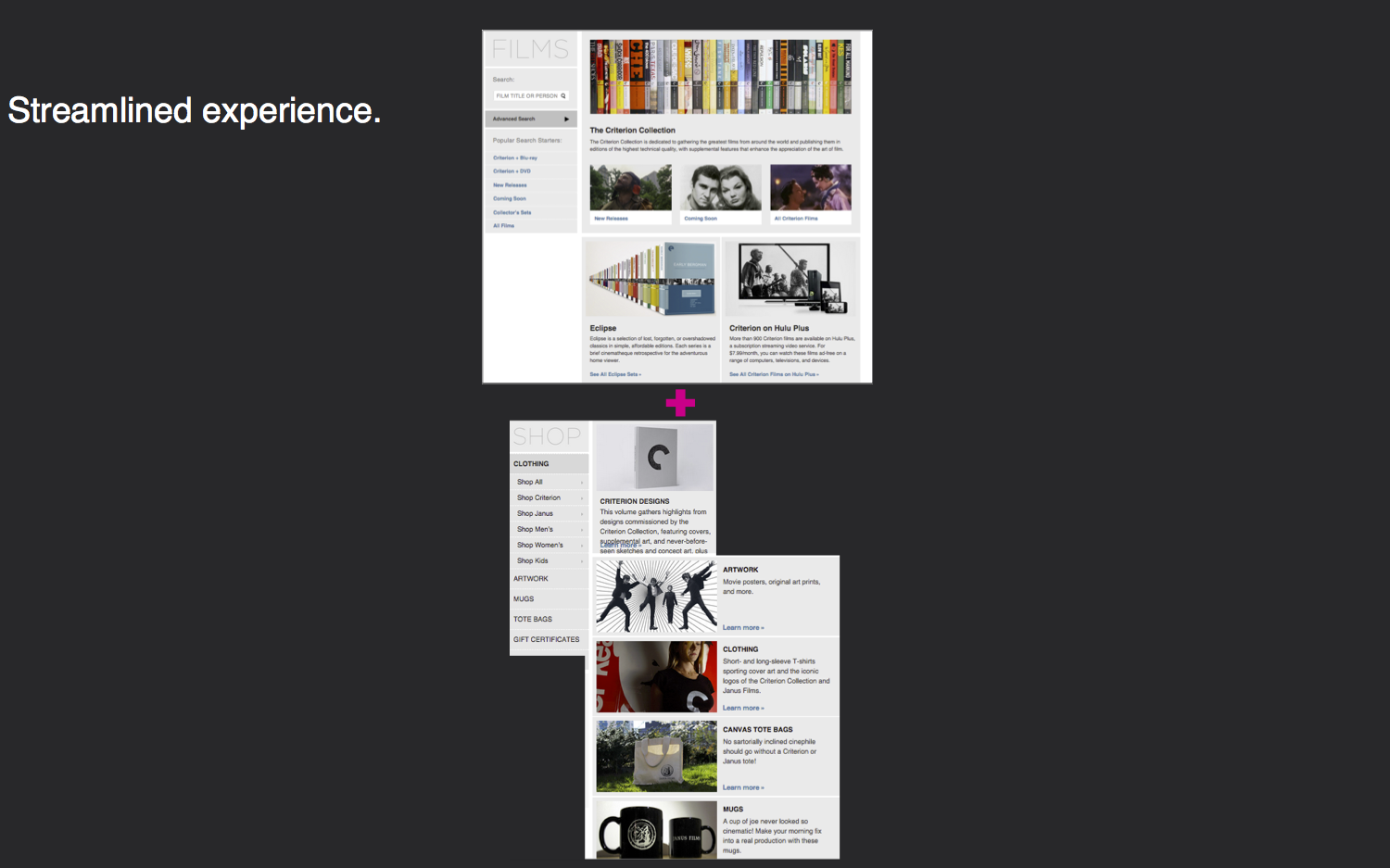This screenshot has width=1390, height=868.
Task: Click the SHOP page title
Action: (547, 436)
